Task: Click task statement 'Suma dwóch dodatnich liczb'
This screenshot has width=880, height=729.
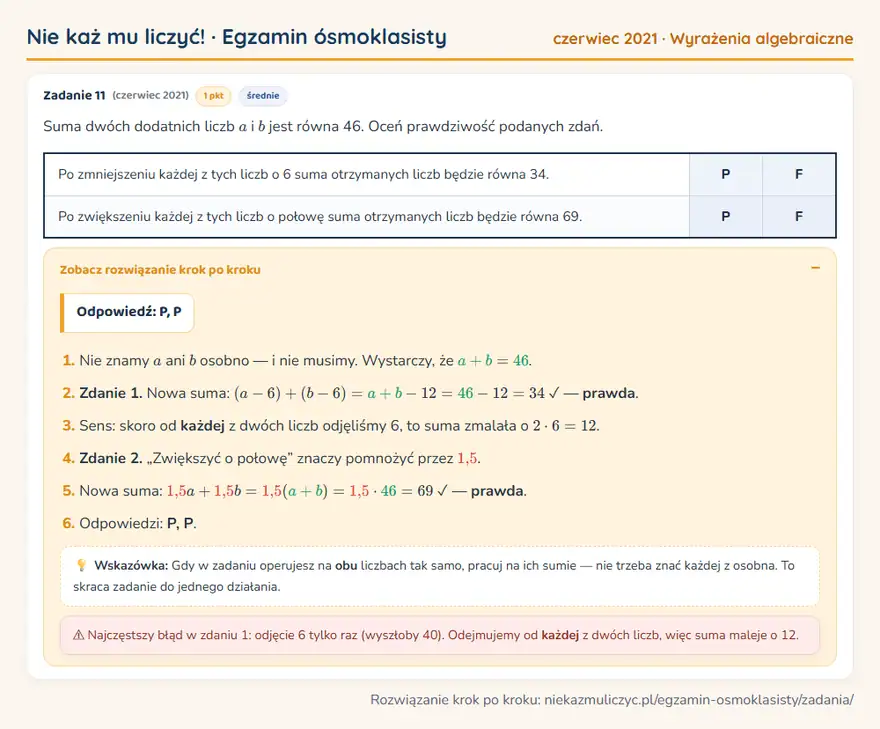Action: (323, 126)
